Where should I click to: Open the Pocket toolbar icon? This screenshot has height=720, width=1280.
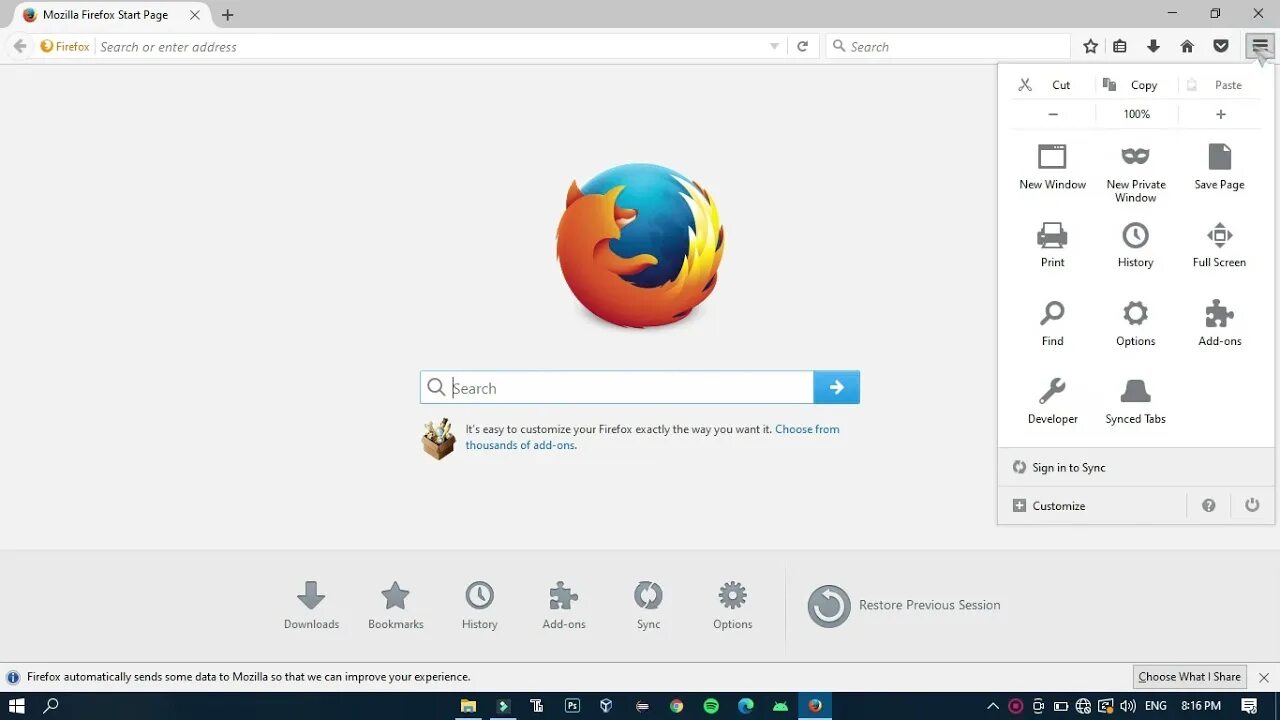[x=1220, y=46]
